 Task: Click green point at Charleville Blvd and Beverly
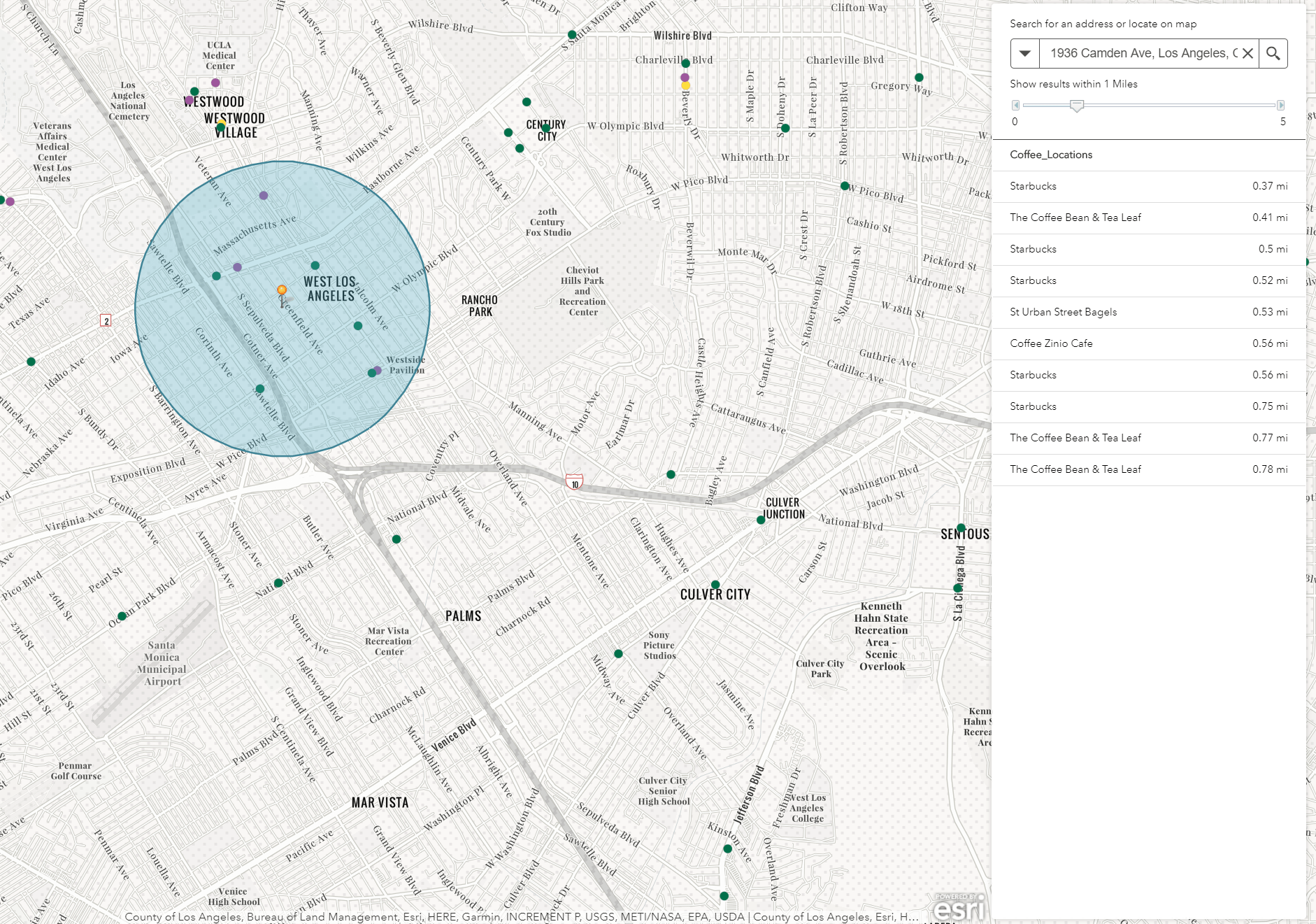click(x=686, y=64)
